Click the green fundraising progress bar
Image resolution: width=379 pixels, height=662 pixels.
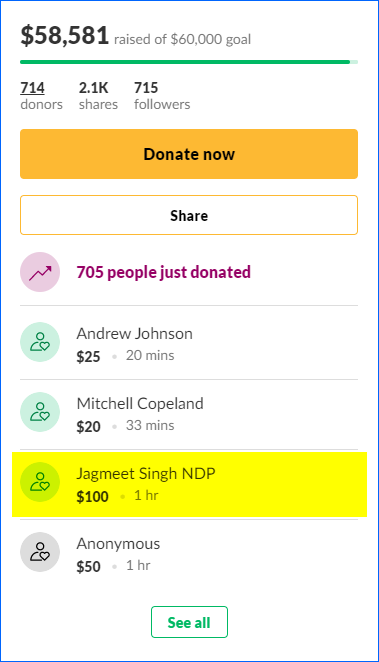[189, 62]
